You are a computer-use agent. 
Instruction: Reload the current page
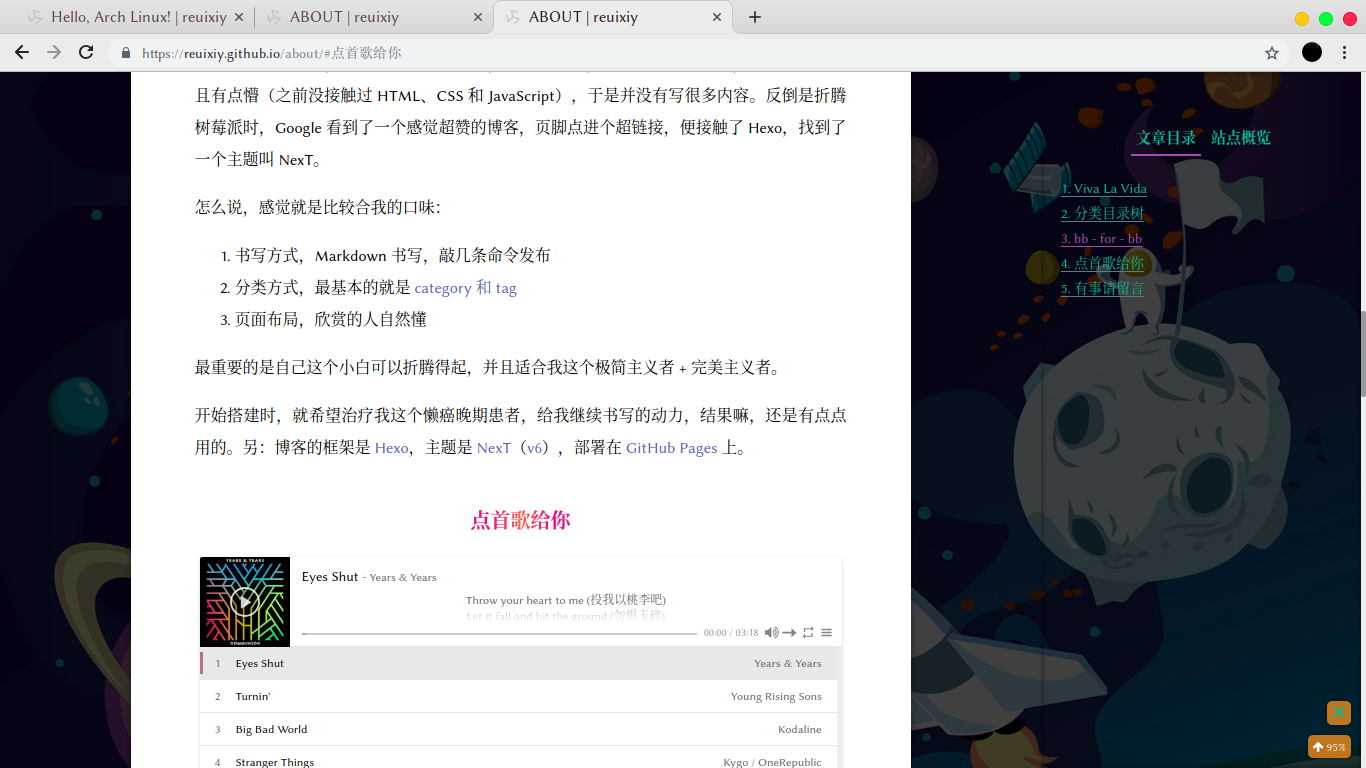coord(86,53)
